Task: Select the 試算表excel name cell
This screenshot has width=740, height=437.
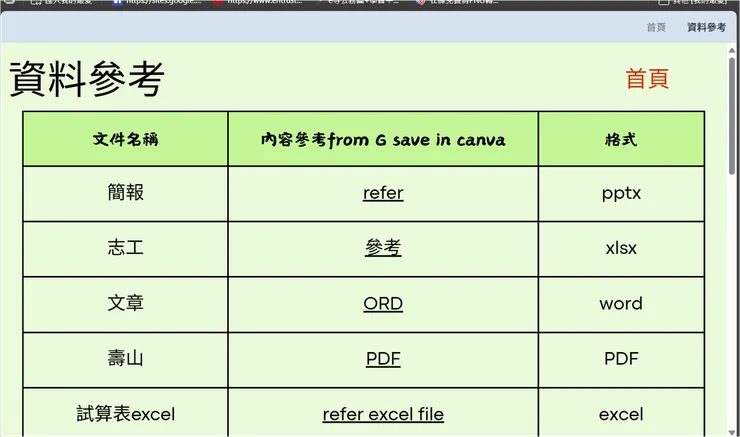Action: point(125,414)
